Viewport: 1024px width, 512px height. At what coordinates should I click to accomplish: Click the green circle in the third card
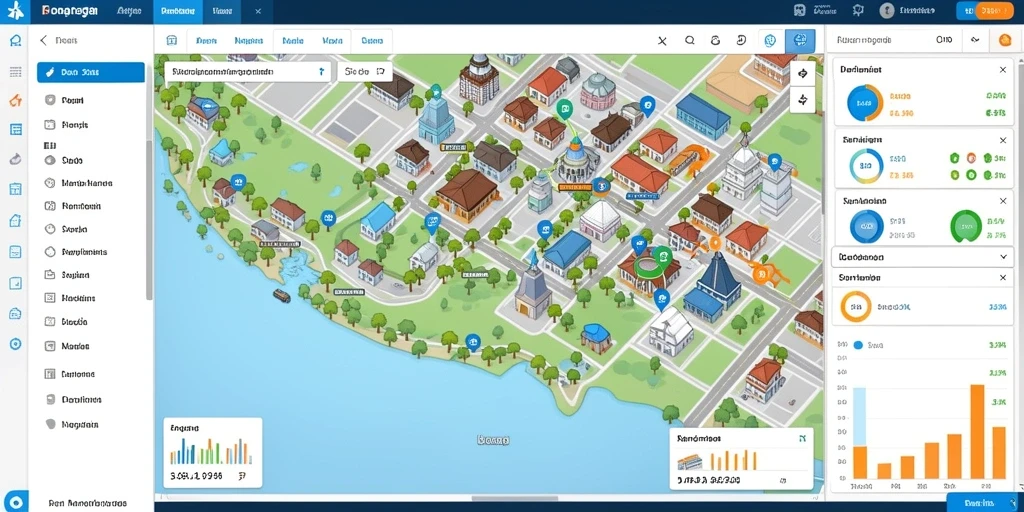[x=966, y=227]
